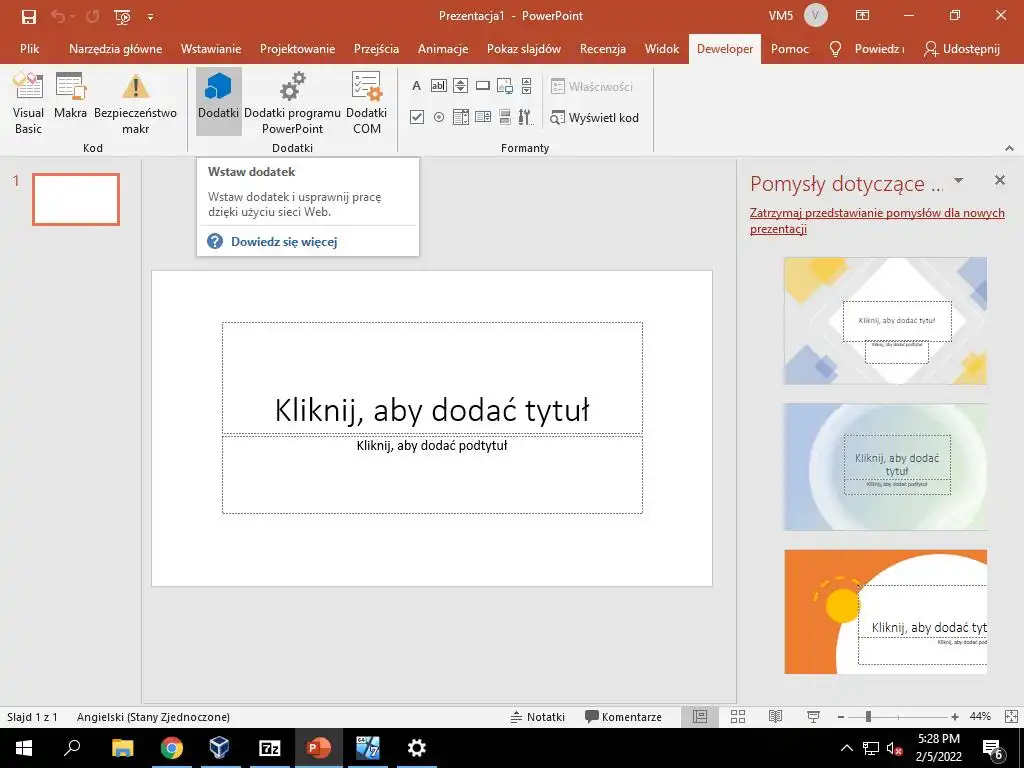This screenshot has height=768, width=1024.
Task: Insert a Scroll Bar control
Action: point(526,86)
